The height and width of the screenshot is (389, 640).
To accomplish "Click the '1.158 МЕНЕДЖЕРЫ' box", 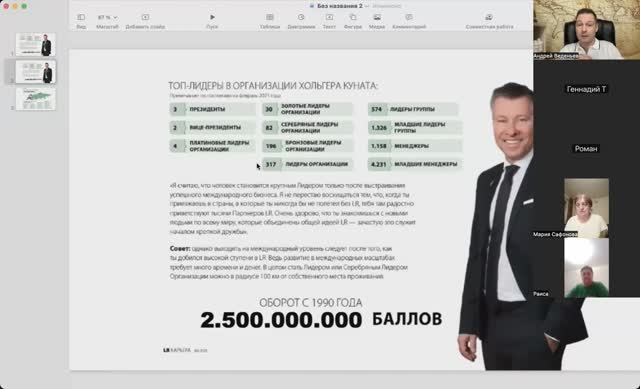I will pyautogui.click(x=415, y=146).
